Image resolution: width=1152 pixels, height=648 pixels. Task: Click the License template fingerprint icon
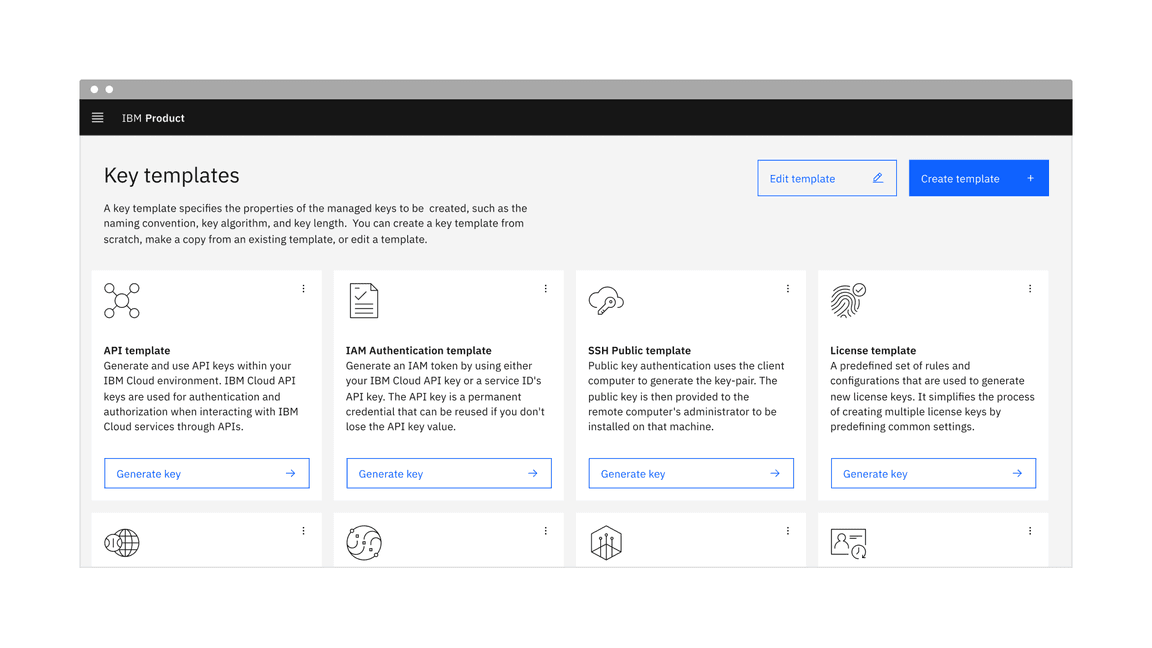pos(848,301)
